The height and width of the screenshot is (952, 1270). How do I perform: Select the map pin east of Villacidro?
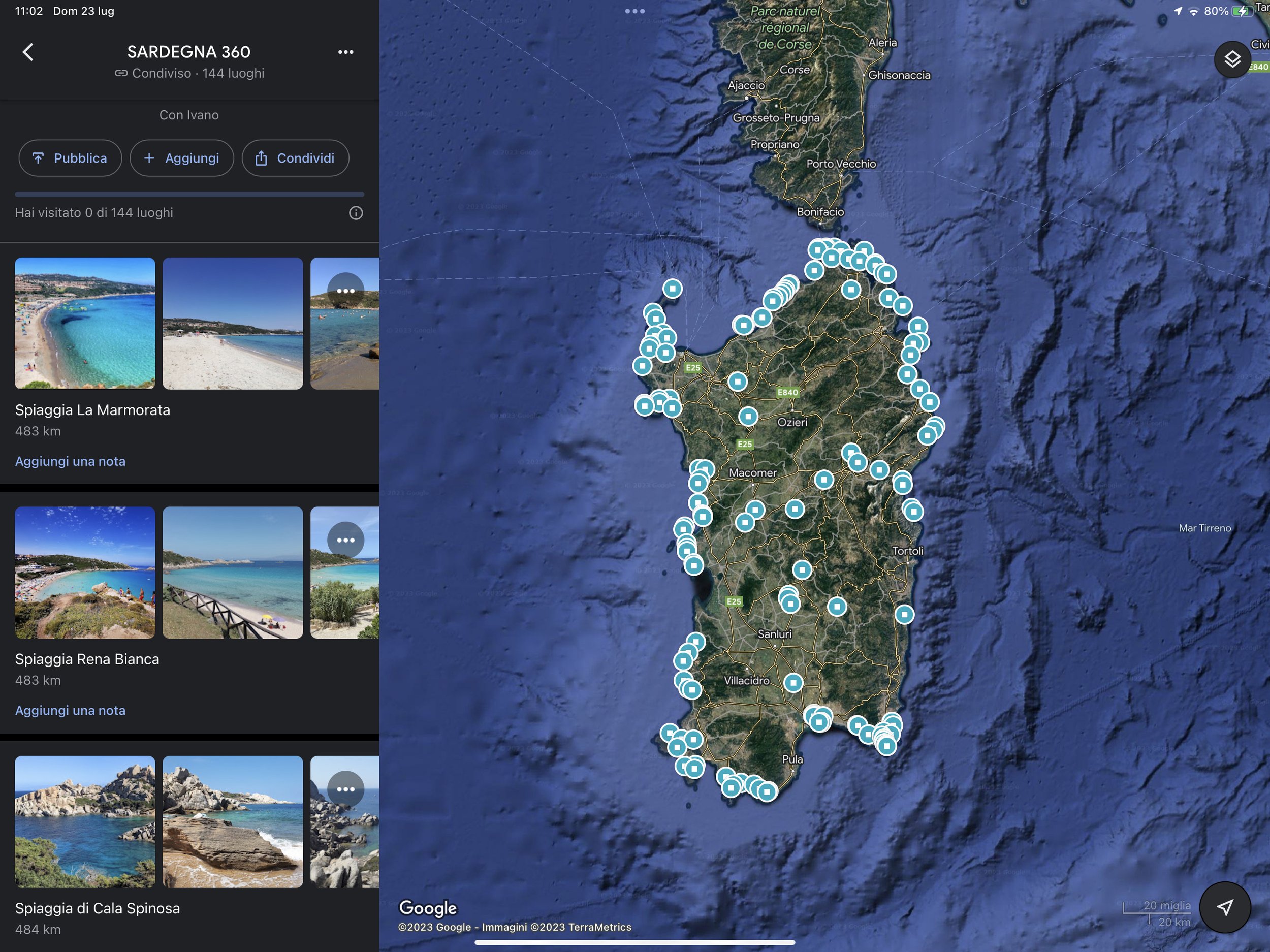coord(793,683)
